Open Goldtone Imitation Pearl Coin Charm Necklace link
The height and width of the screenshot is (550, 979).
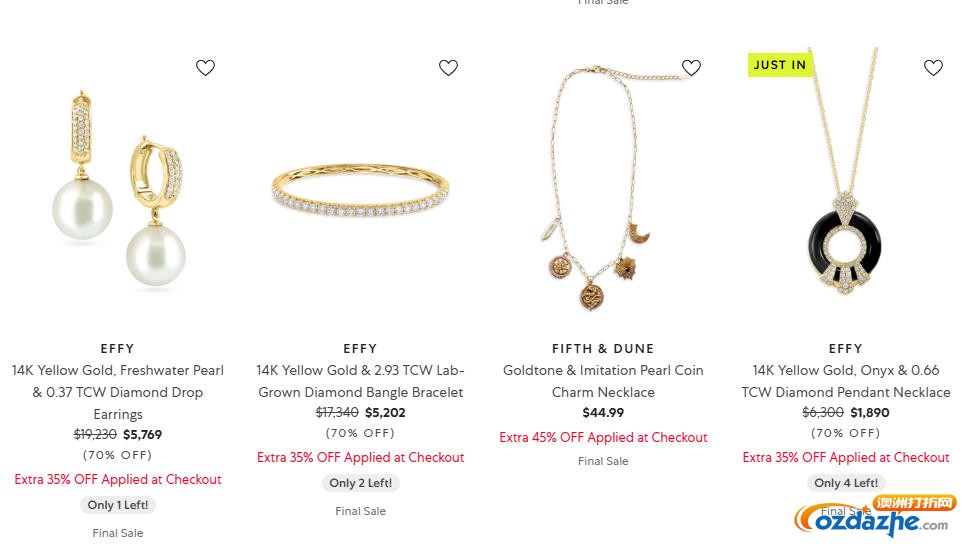(x=603, y=381)
